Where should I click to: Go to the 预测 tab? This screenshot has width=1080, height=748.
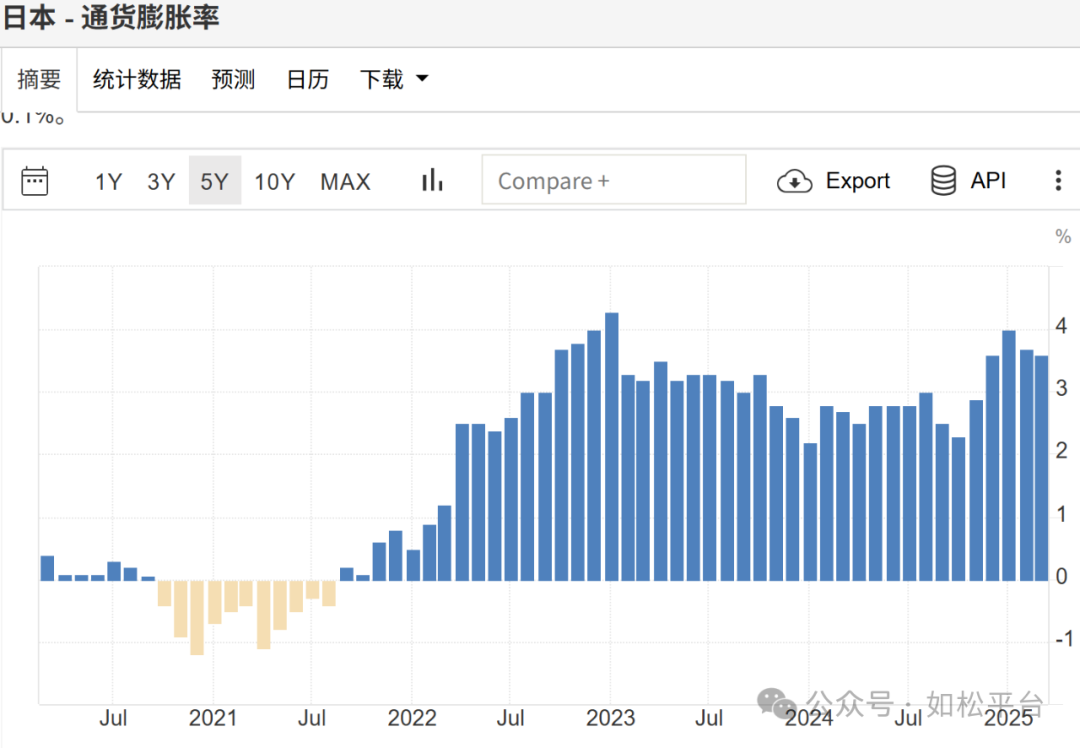233,80
